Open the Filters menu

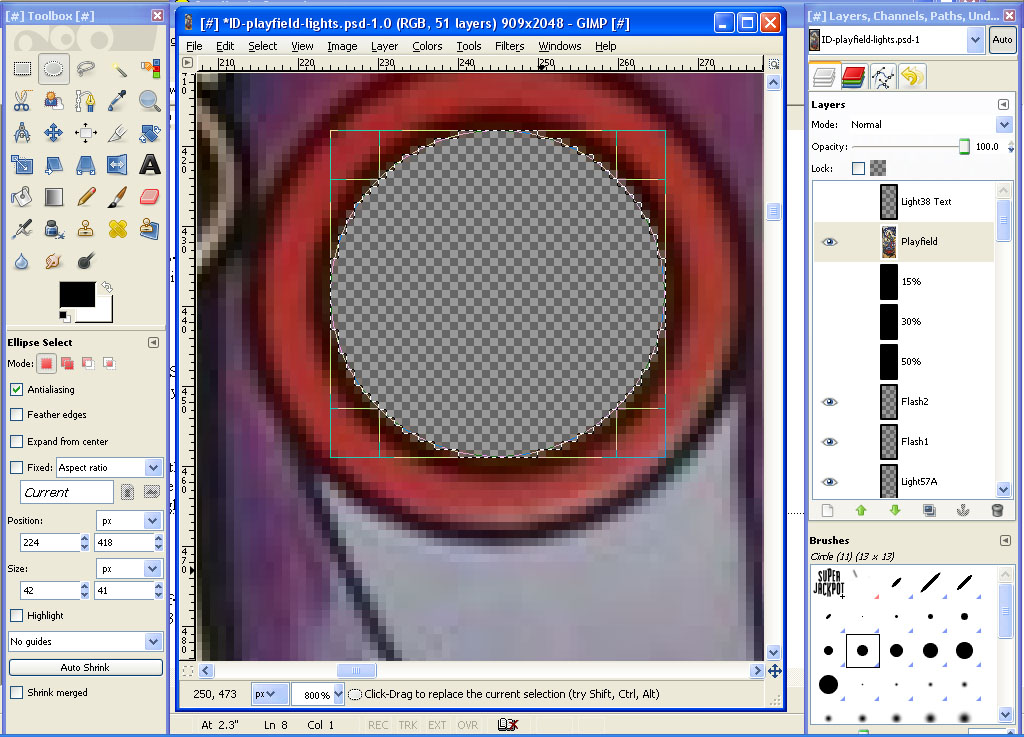pos(509,46)
